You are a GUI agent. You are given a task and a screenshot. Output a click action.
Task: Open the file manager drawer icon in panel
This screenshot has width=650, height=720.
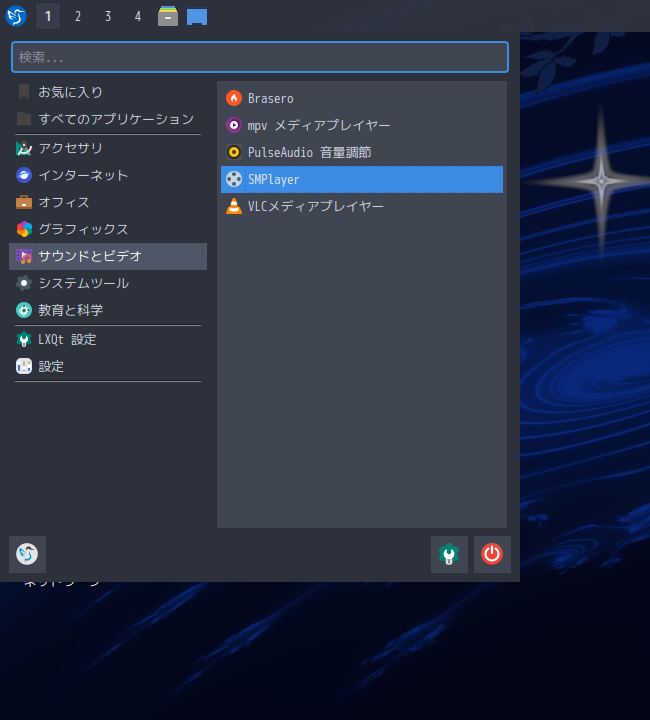pos(168,17)
